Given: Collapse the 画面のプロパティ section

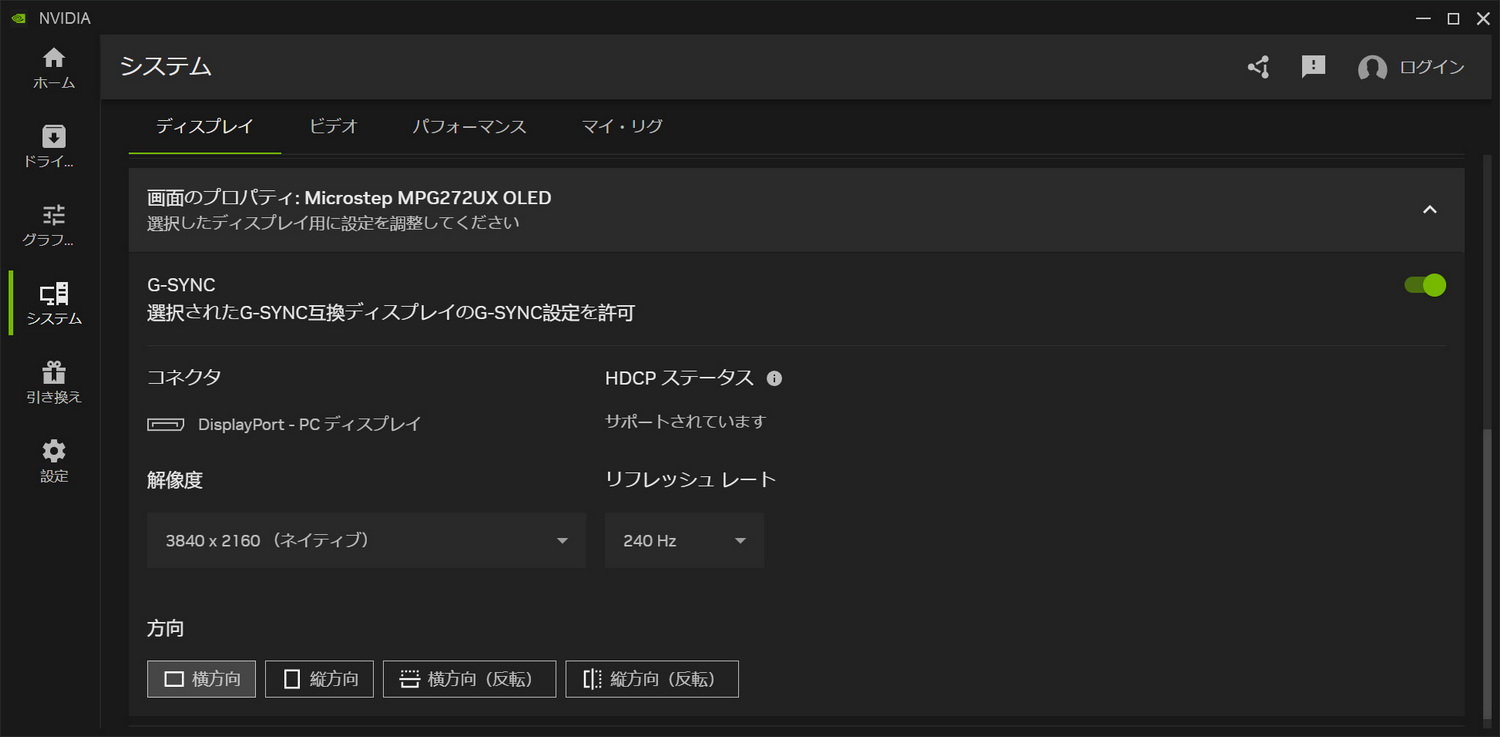Looking at the screenshot, I should pyautogui.click(x=1430, y=210).
